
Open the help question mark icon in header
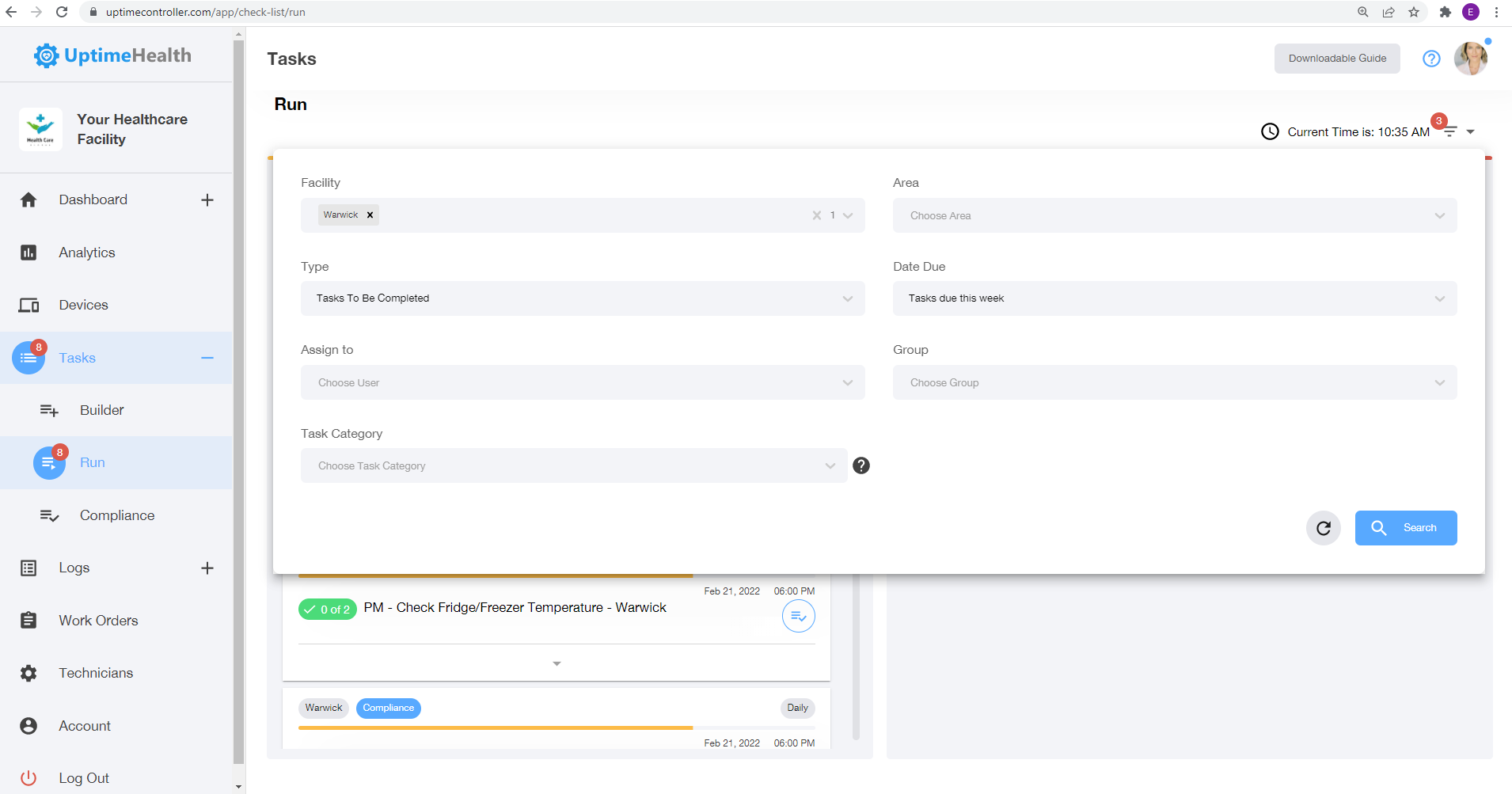(1431, 59)
